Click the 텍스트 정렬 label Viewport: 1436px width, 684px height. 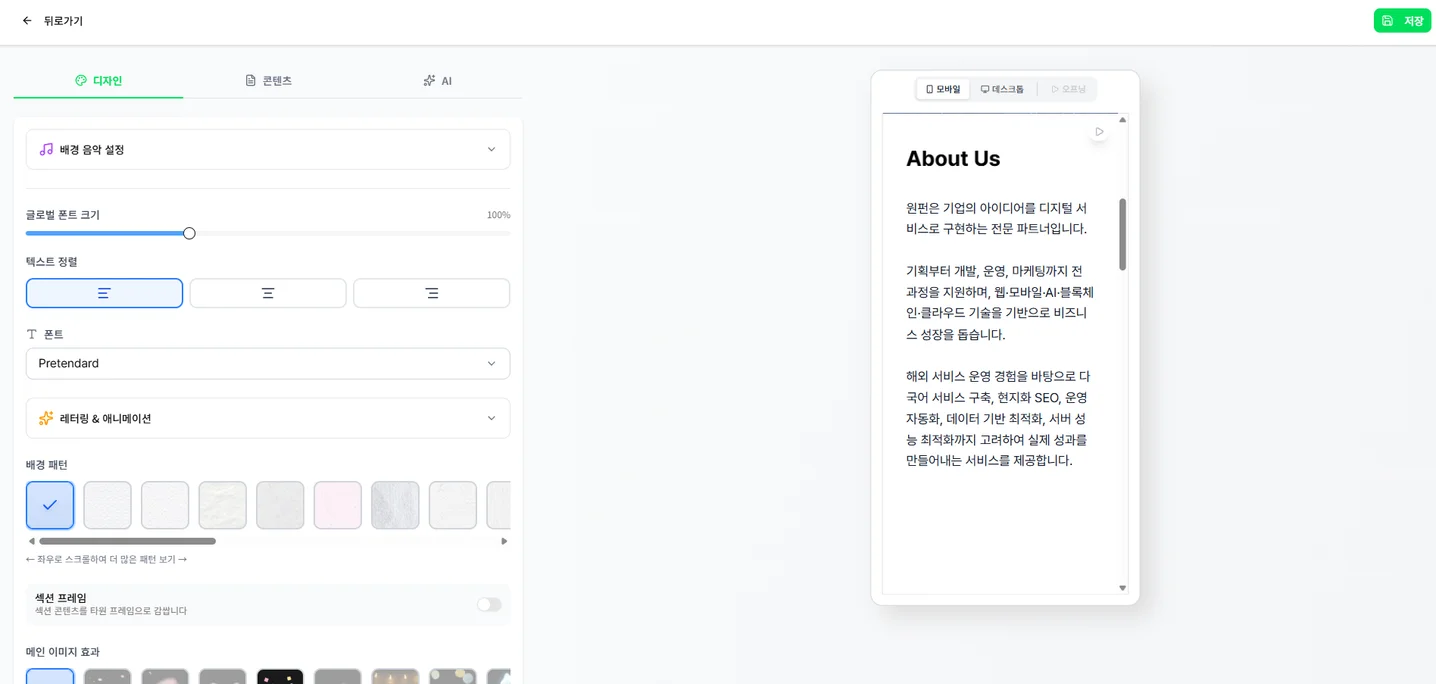pyautogui.click(x=52, y=262)
